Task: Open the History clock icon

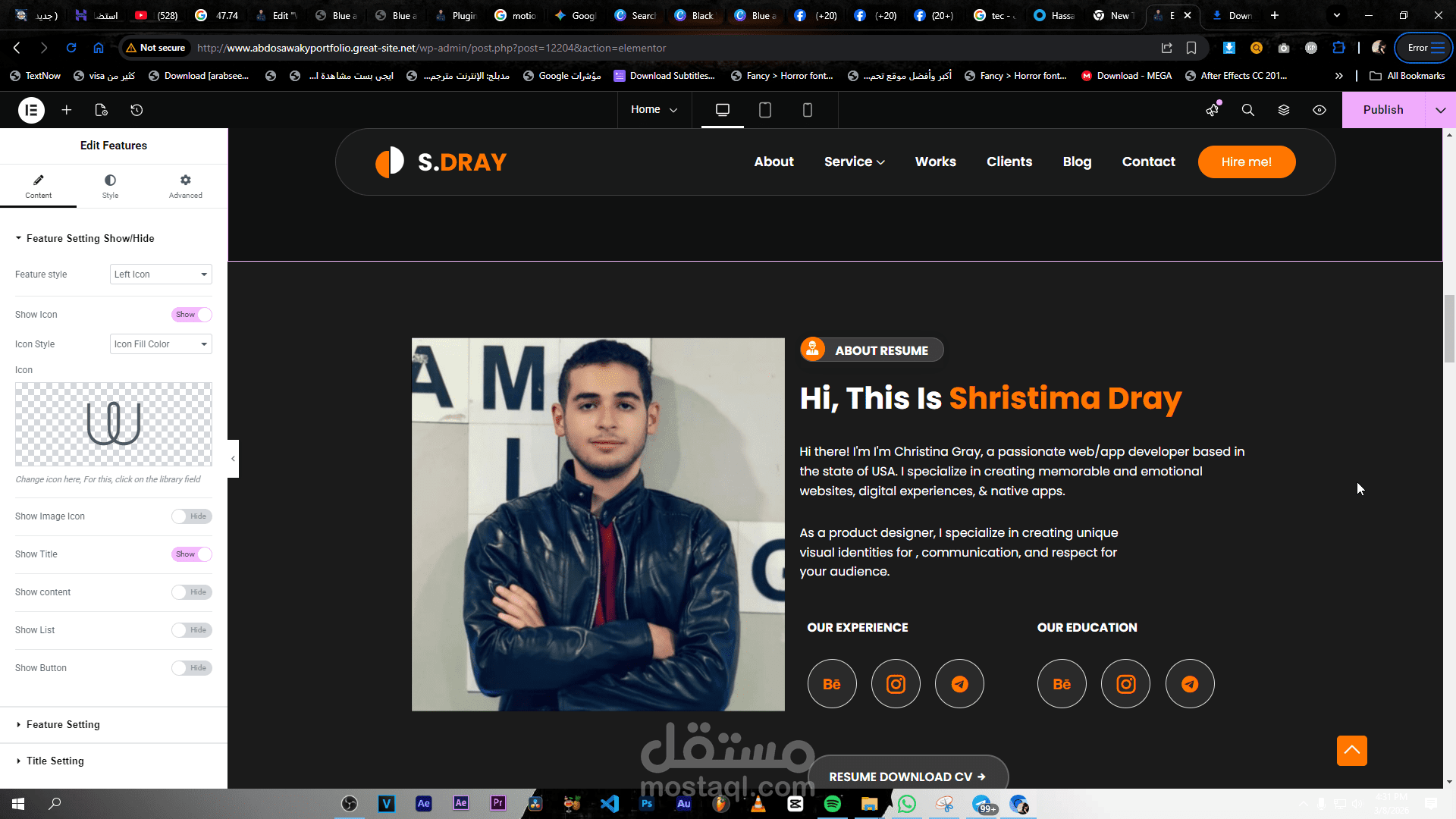Action: (136, 110)
